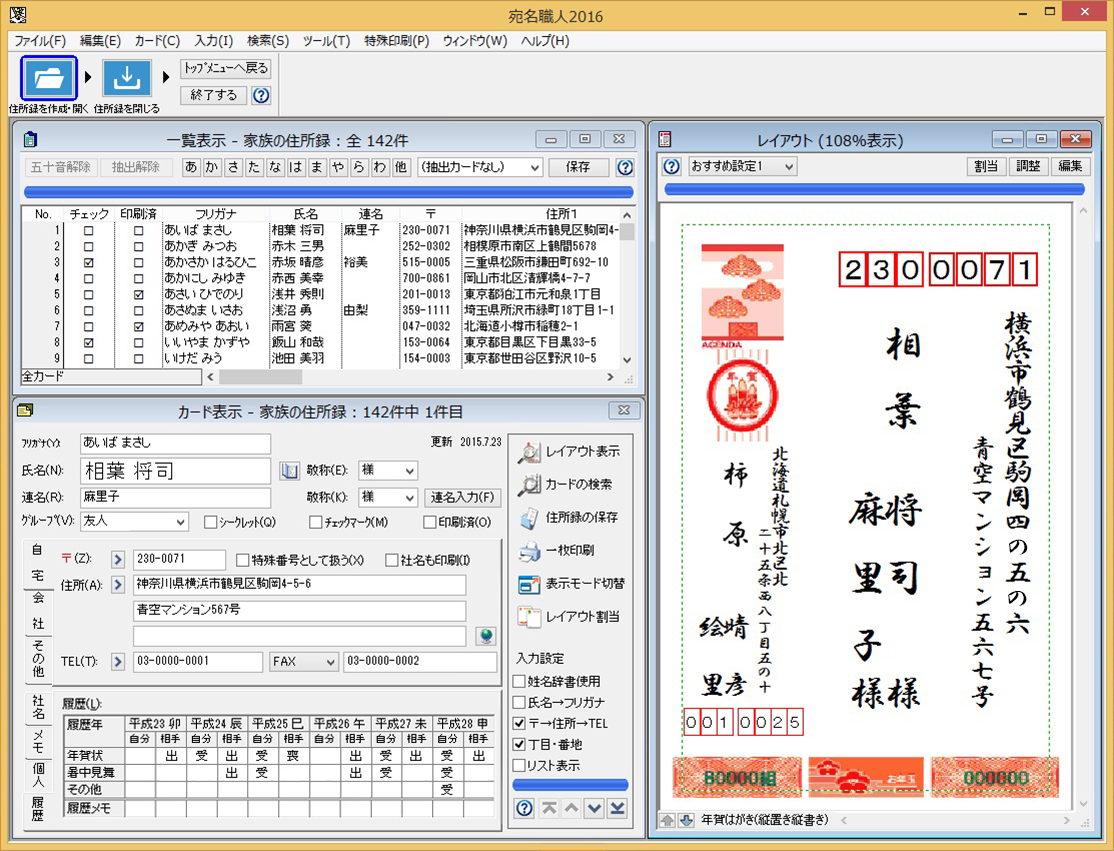Open カード(C) menu
The image size is (1114, 851).
pos(157,41)
